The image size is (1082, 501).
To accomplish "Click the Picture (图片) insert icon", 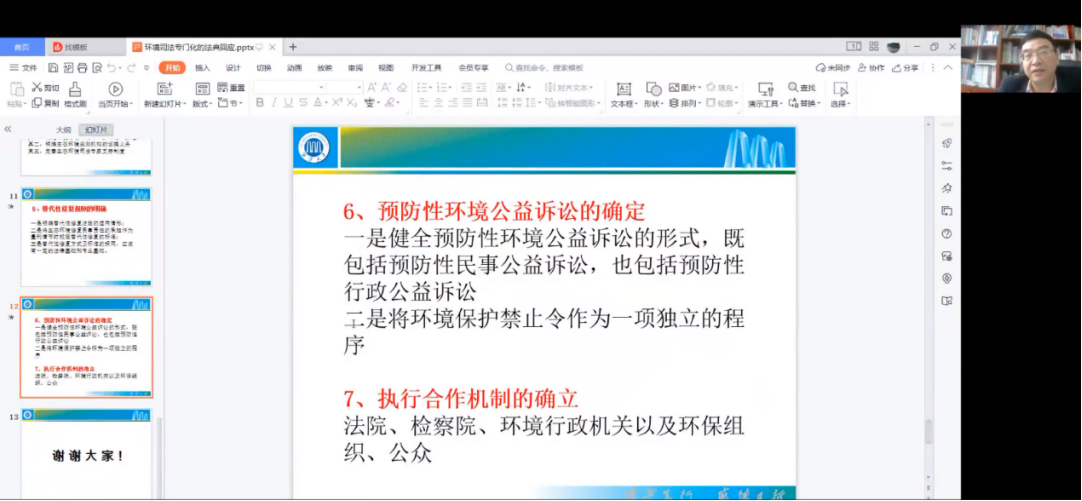I will (x=683, y=88).
